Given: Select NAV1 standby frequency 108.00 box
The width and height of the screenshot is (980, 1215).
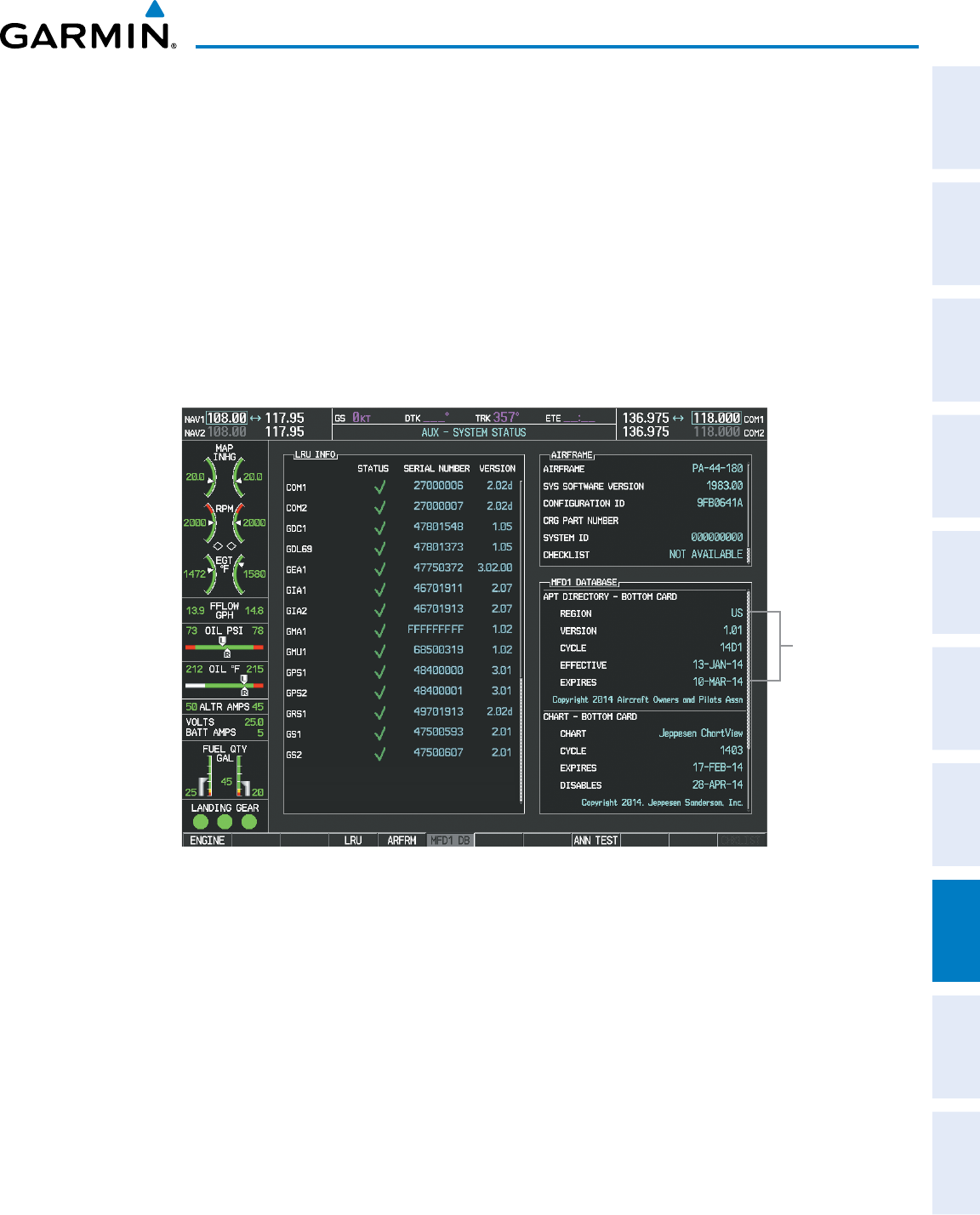Looking at the screenshot, I should [227, 418].
